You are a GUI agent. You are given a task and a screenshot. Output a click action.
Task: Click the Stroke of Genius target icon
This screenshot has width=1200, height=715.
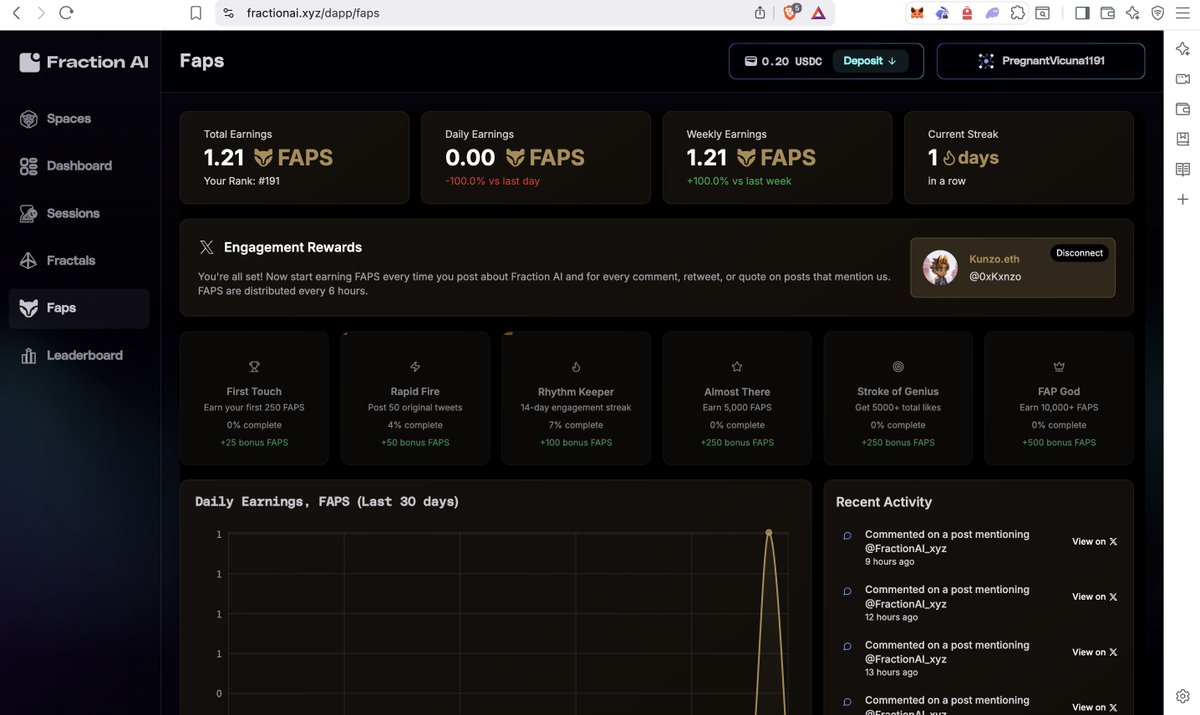pyautogui.click(x=898, y=367)
